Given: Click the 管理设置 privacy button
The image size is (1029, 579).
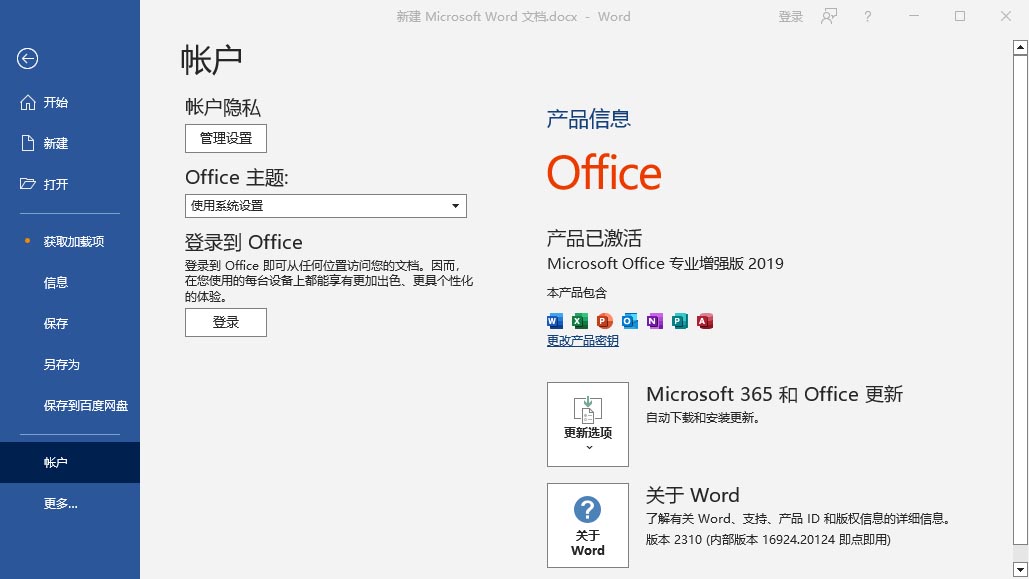Looking at the screenshot, I should pyautogui.click(x=226, y=139).
